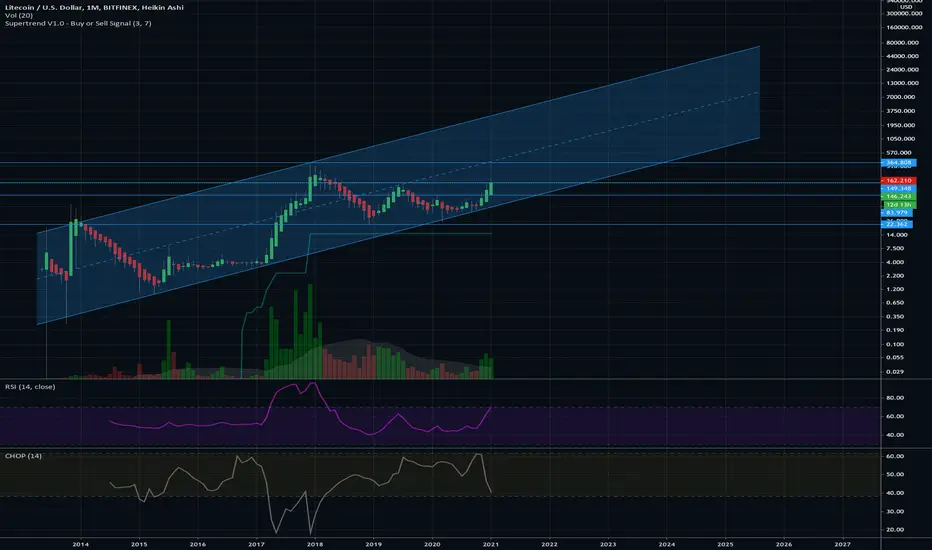Click the 570.000 price scale value
This screenshot has height=550, width=932.
point(899,153)
